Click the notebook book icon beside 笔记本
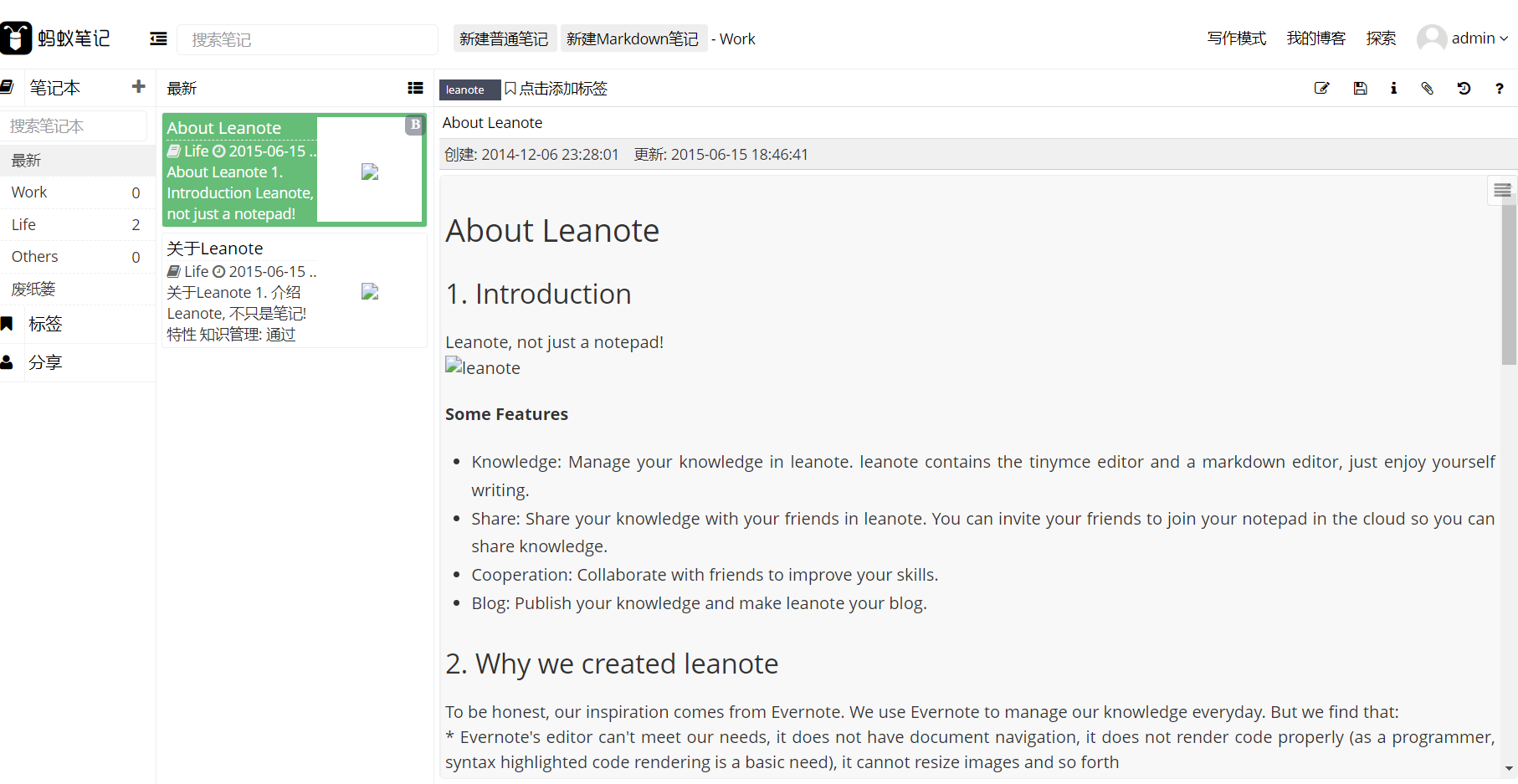This screenshot has width=1518, height=784. pyautogui.click(x=8, y=87)
